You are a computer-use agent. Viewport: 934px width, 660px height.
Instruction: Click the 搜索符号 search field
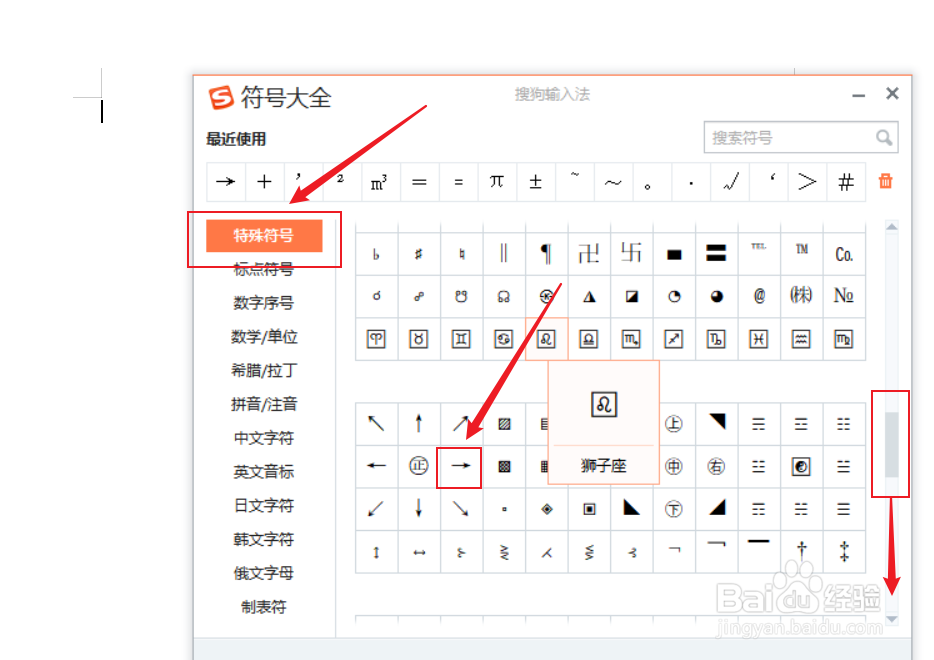(801, 138)
